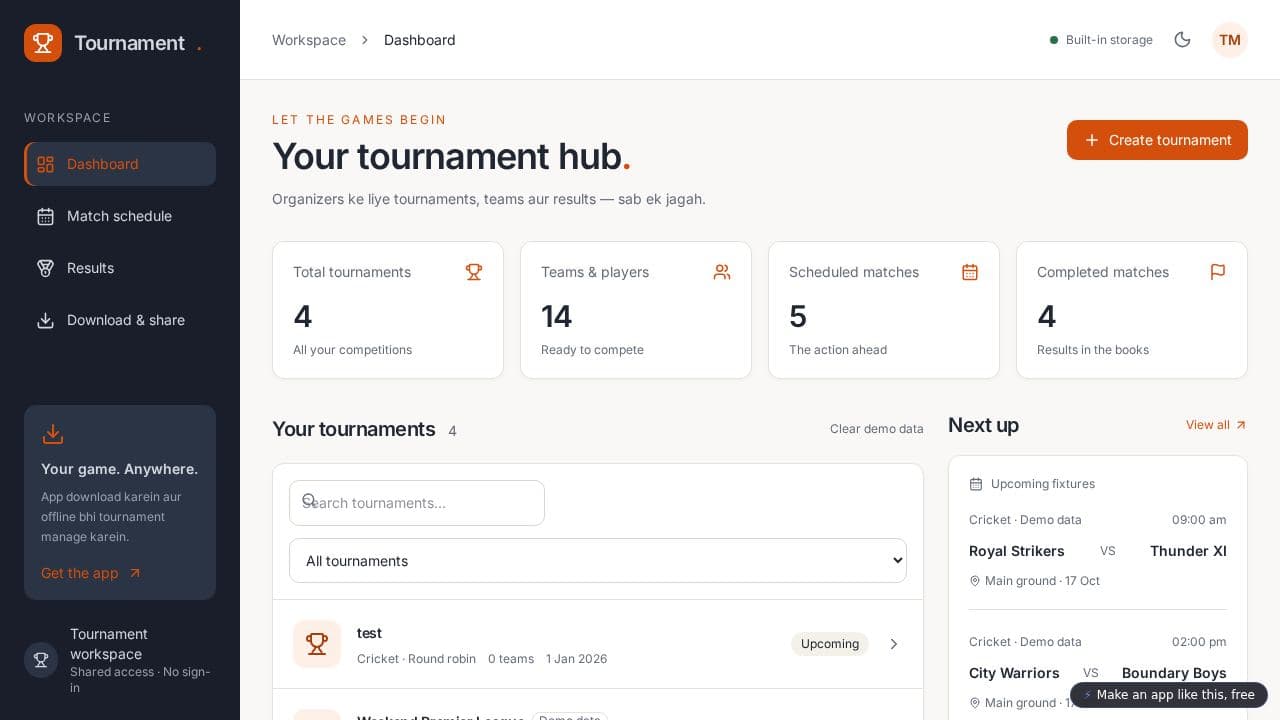
Task: Focus the Search tournaments field
Action: coord(417,503)
